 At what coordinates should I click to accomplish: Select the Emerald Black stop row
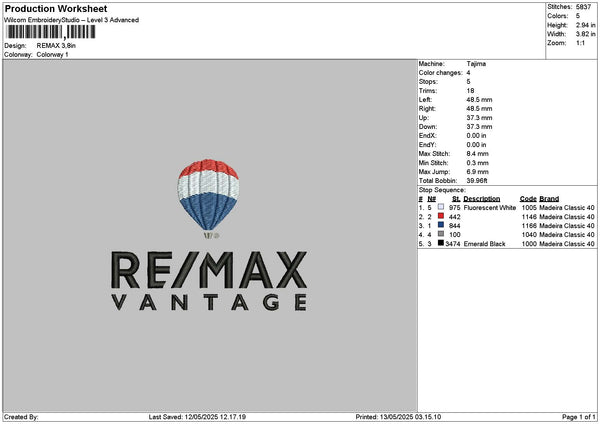(x=507, y=244)
